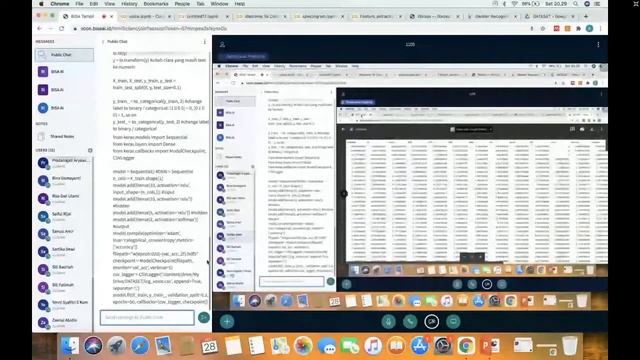Select user Saiful Rijal

63,216
